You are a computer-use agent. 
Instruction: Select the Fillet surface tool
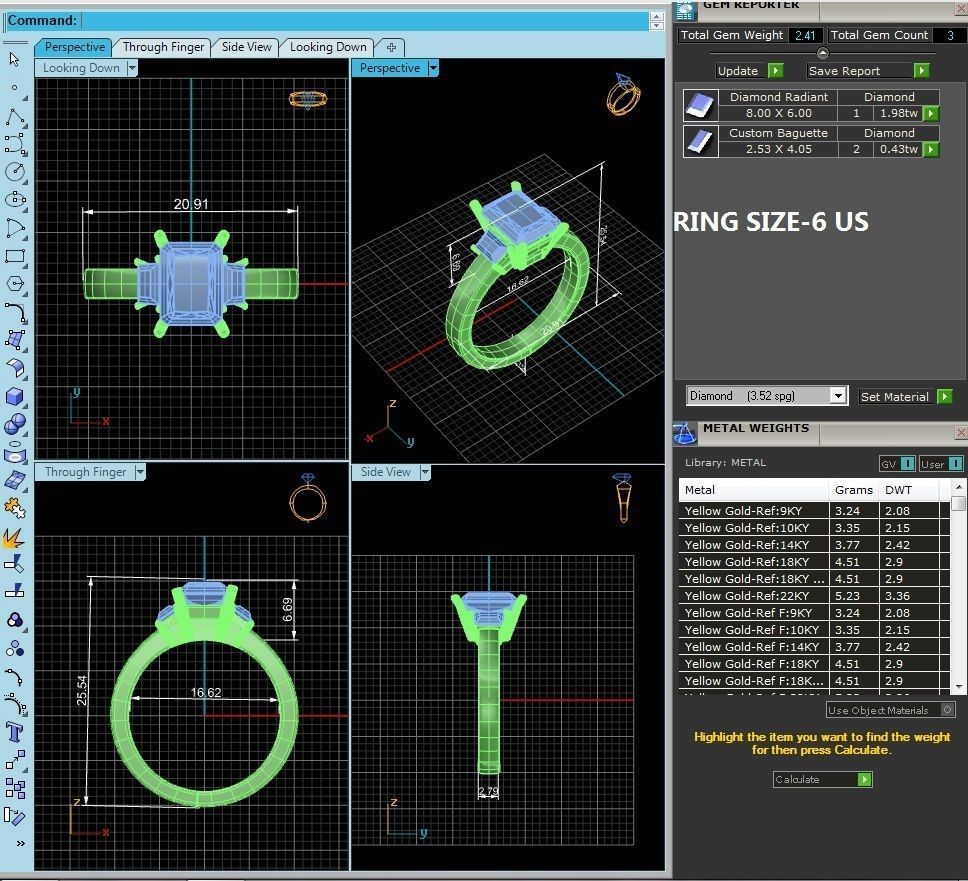click(x=15, y=367)
